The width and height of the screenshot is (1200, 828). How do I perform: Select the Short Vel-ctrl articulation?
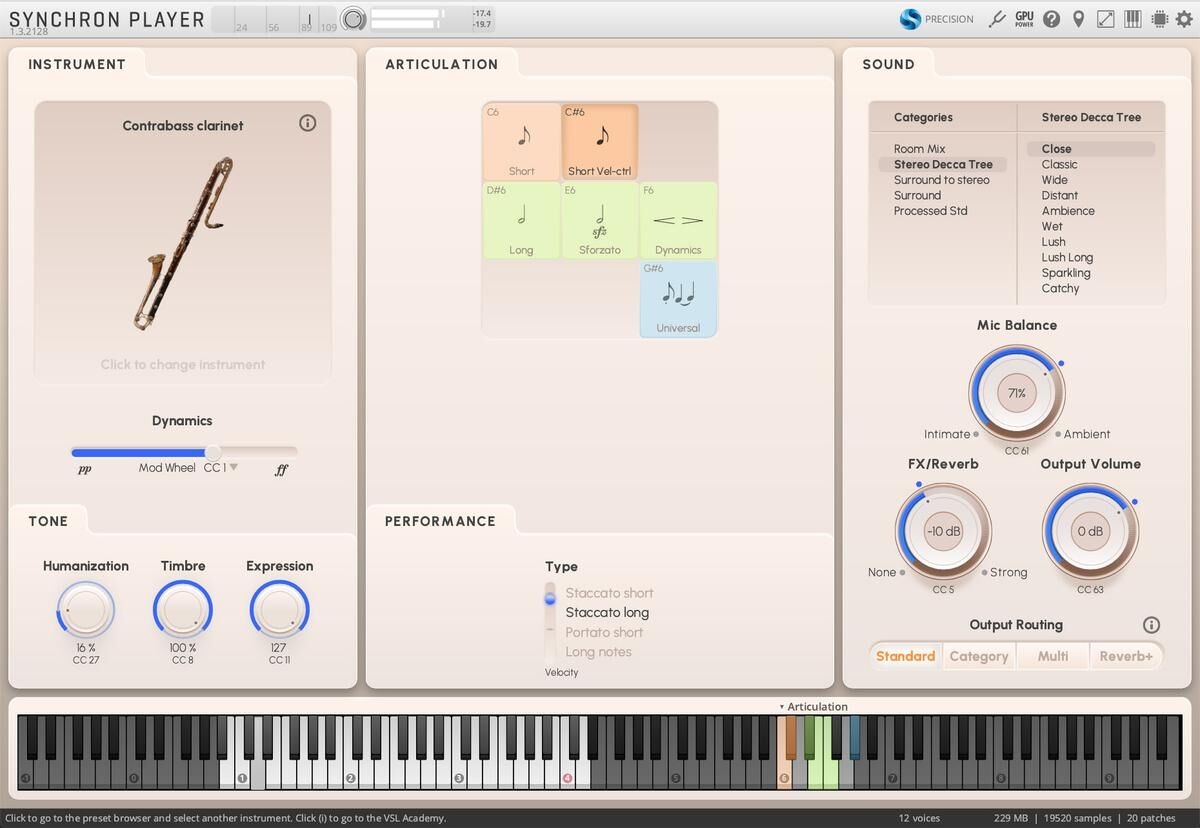point(600,142)
